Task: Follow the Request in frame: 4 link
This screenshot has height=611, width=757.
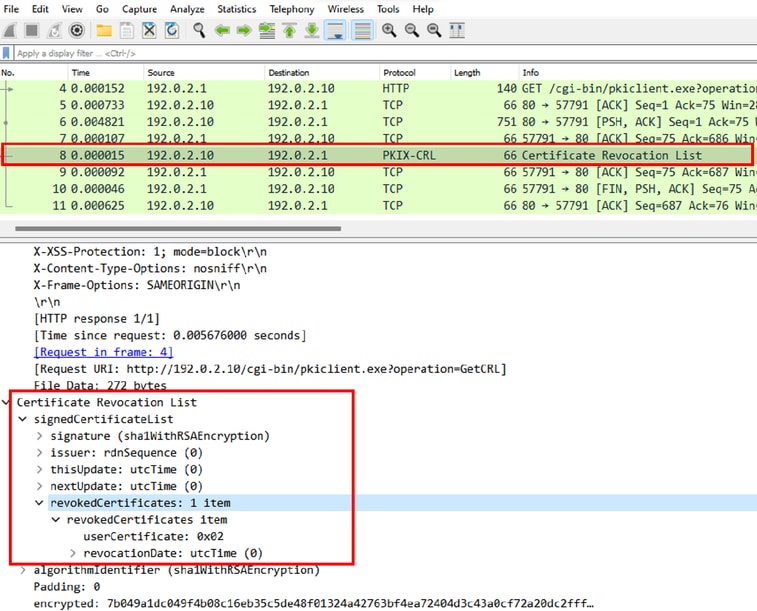Action: tap(103, 352)
